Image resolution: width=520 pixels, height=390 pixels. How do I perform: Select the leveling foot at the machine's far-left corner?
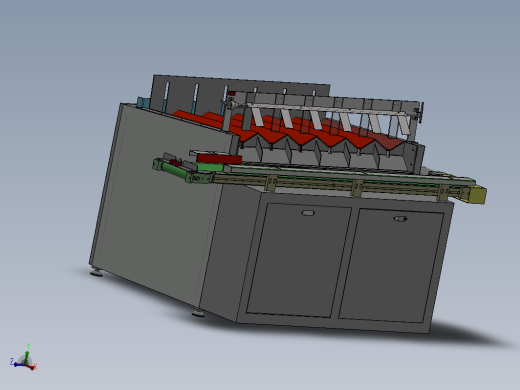[x=97, y=272]
